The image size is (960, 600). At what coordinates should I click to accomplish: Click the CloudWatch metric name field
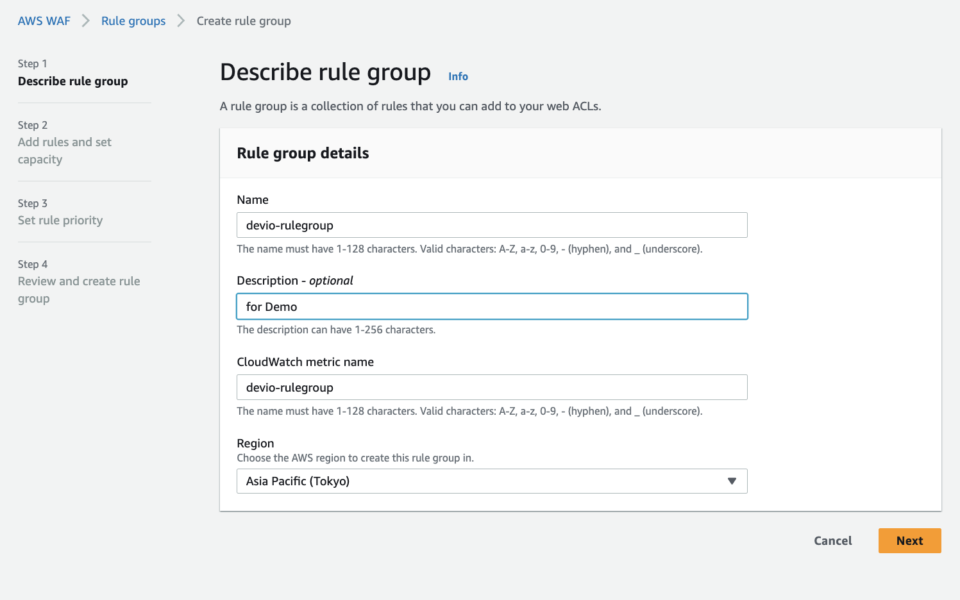coord(492,387)
